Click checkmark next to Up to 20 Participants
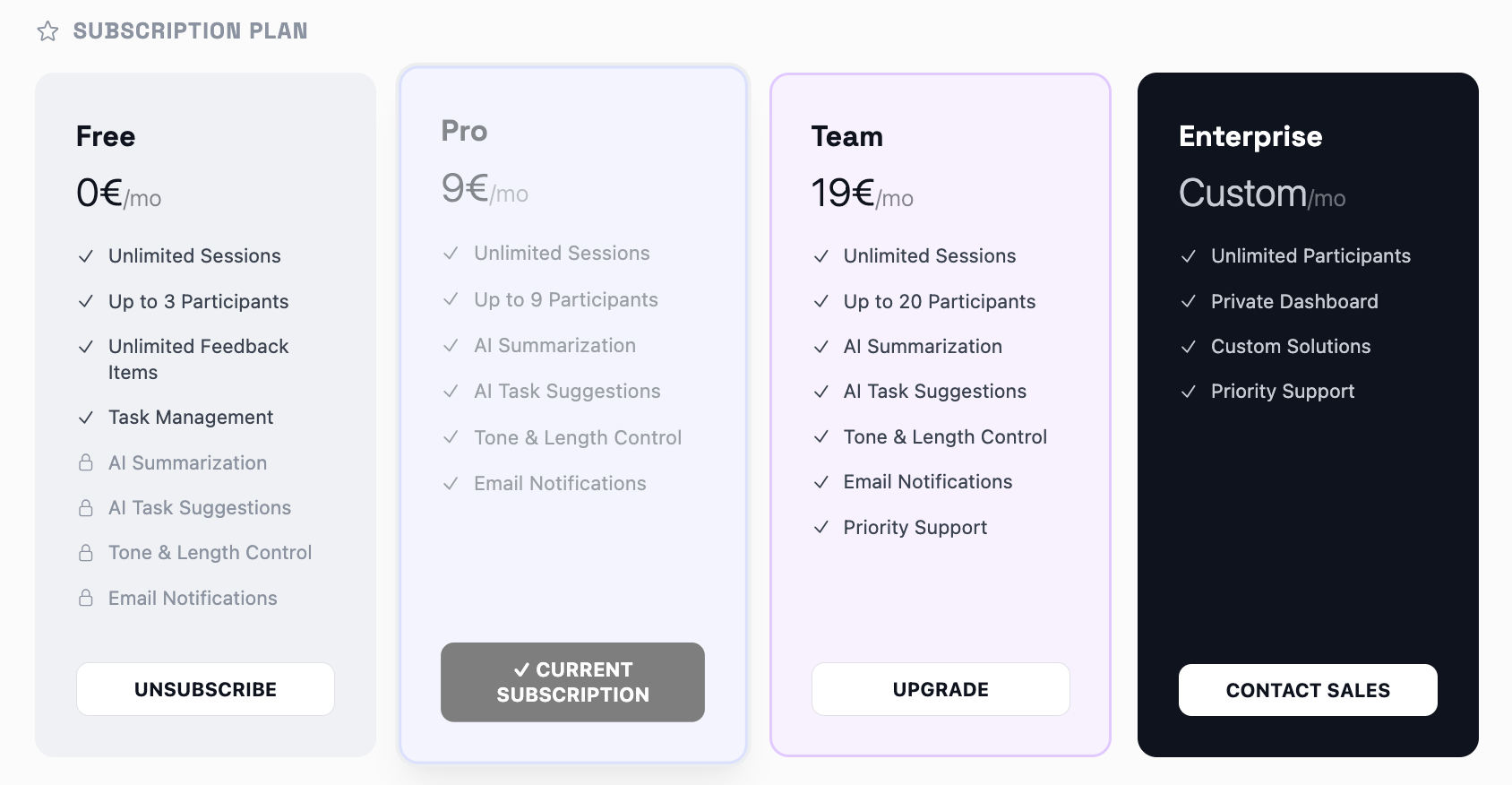Image resolution: width=1512 pixels, height=785 pixels. (820, 302)
